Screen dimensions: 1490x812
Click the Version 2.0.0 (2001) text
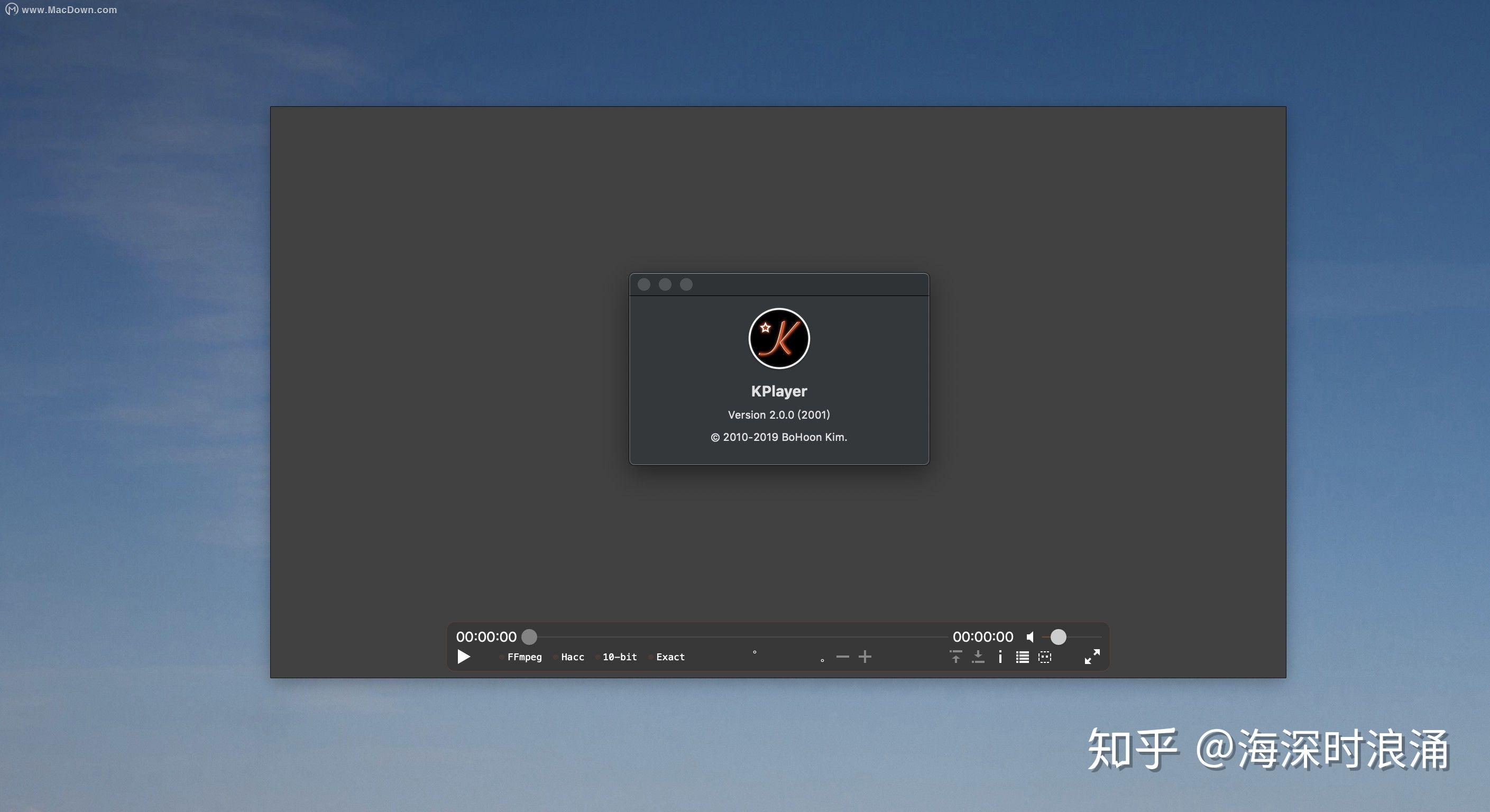tap(778, 414)
